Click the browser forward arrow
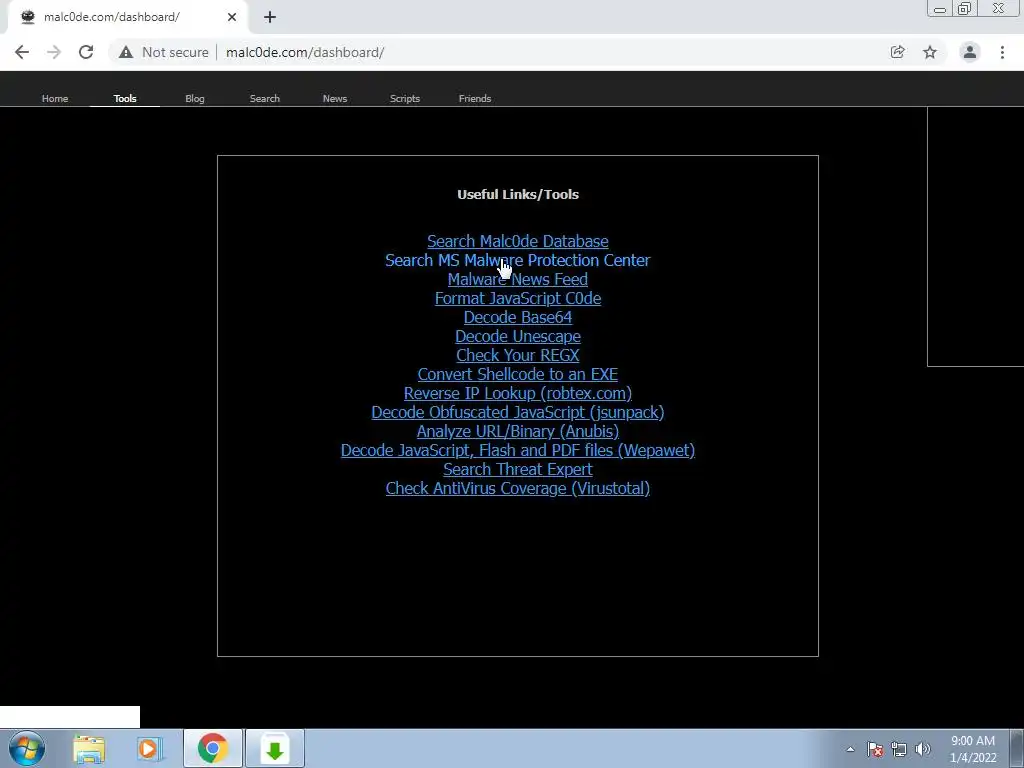The height and width of the screenshot is (768, 1024). pyautogui.click(x=54, y=52)
